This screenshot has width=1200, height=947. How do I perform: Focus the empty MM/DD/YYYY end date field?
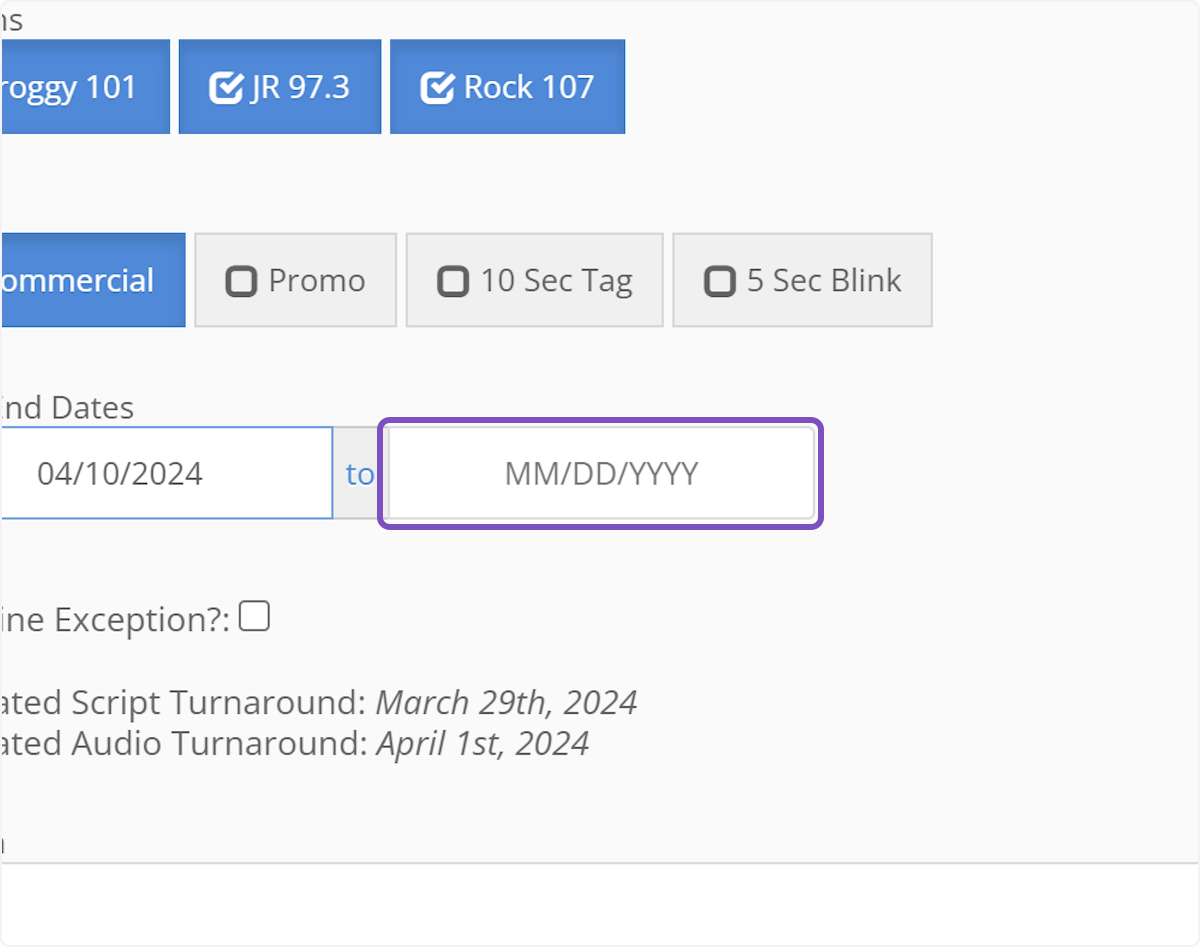(601, 473)
